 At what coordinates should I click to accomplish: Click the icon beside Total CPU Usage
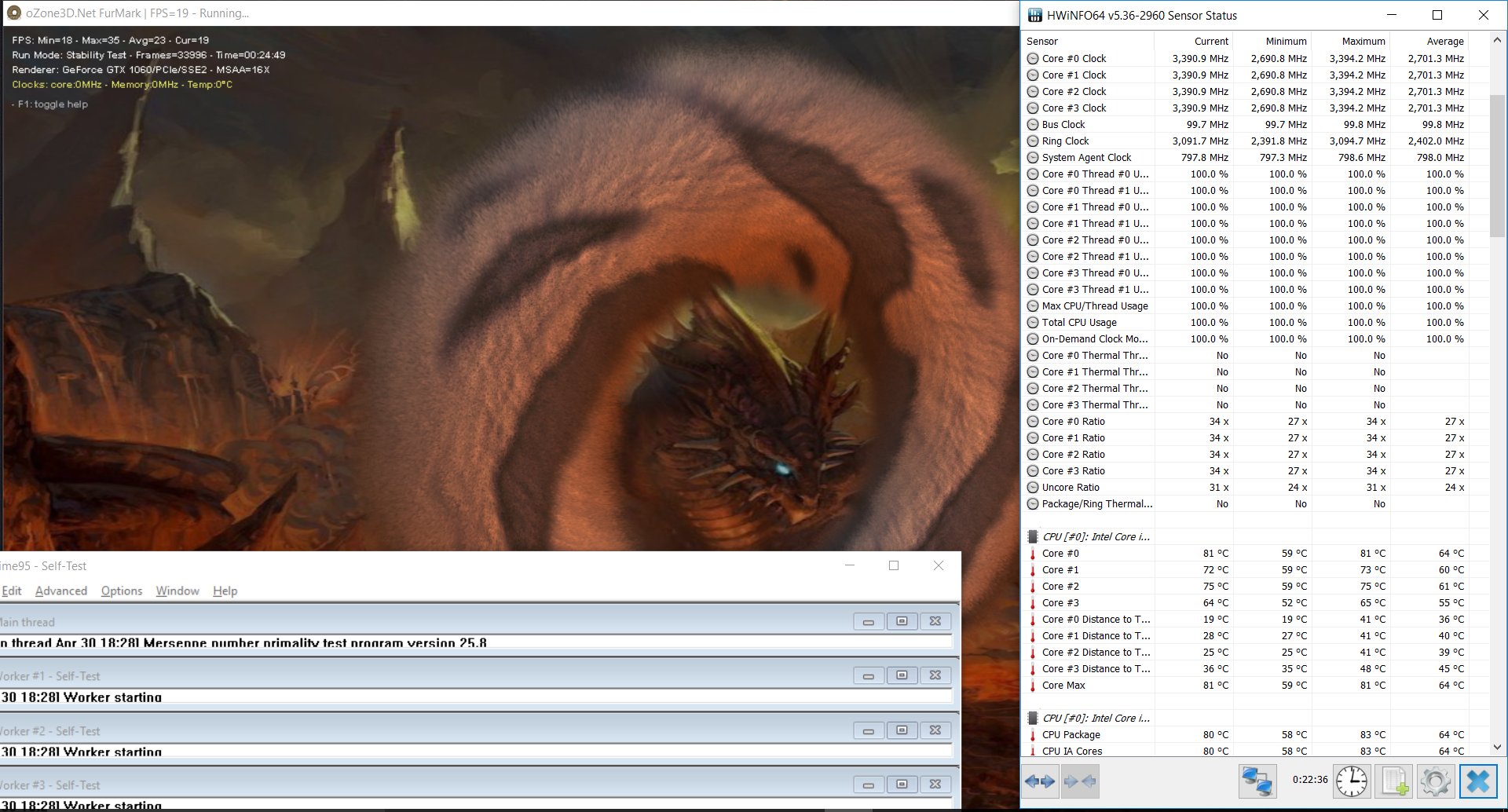[1033, 323]
